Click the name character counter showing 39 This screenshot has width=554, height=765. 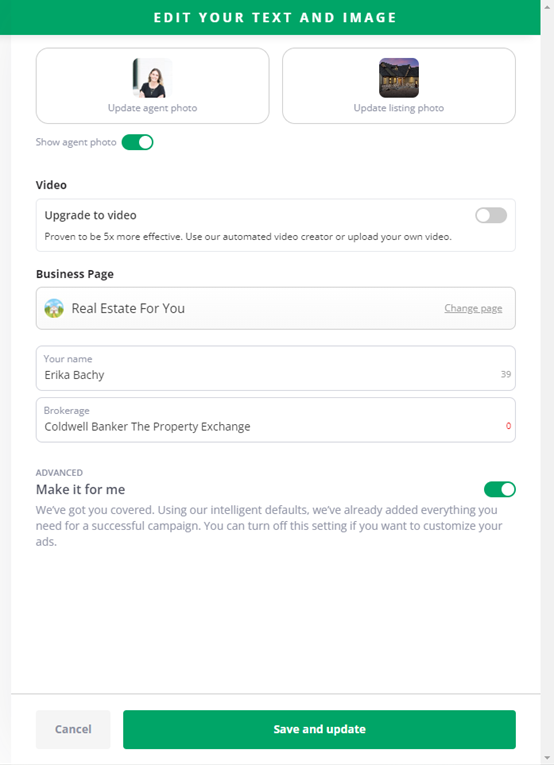click(x=506, y=374)
